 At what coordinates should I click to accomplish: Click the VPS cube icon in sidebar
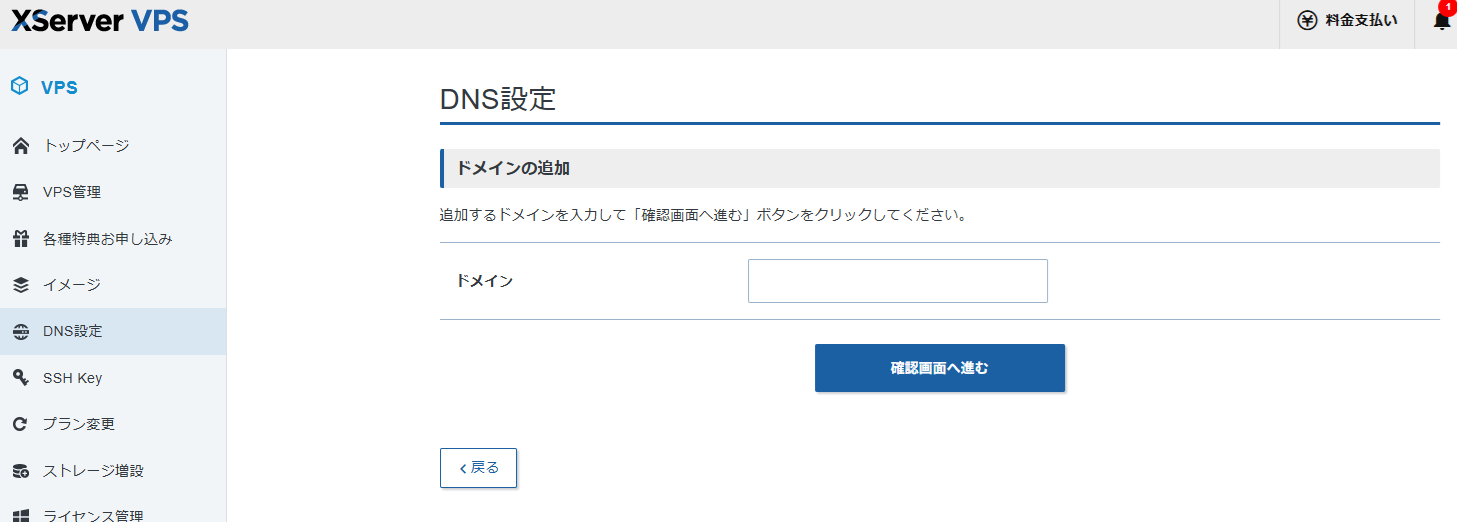[x=20, y=87]
